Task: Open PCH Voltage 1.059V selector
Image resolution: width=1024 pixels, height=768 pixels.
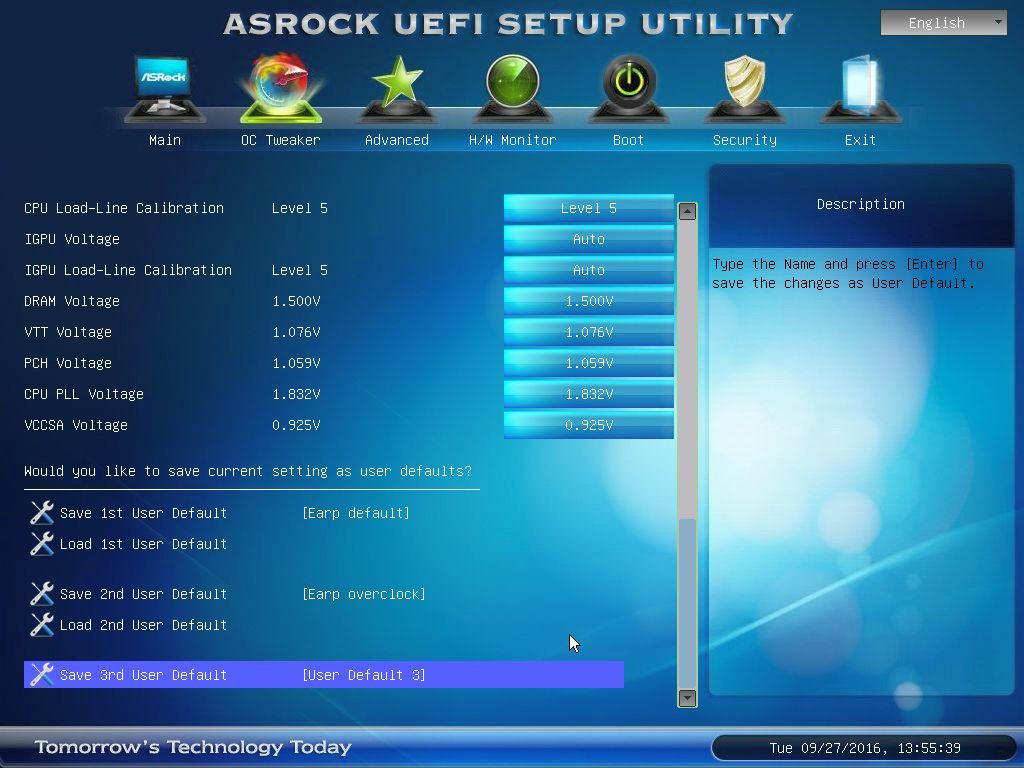Action: pyautogui.click(x=588, y=363)
